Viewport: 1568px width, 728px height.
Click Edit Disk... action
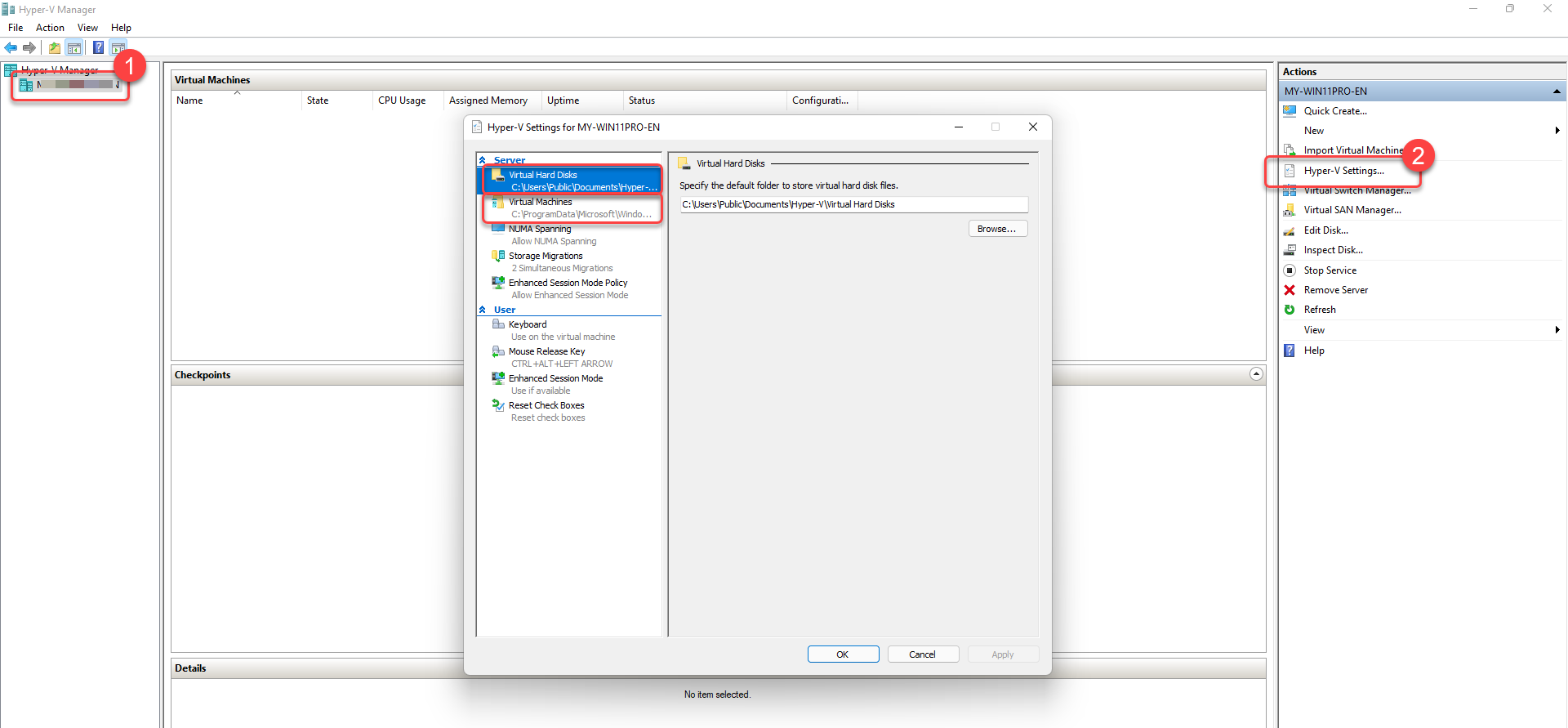tap(1326, 230)
